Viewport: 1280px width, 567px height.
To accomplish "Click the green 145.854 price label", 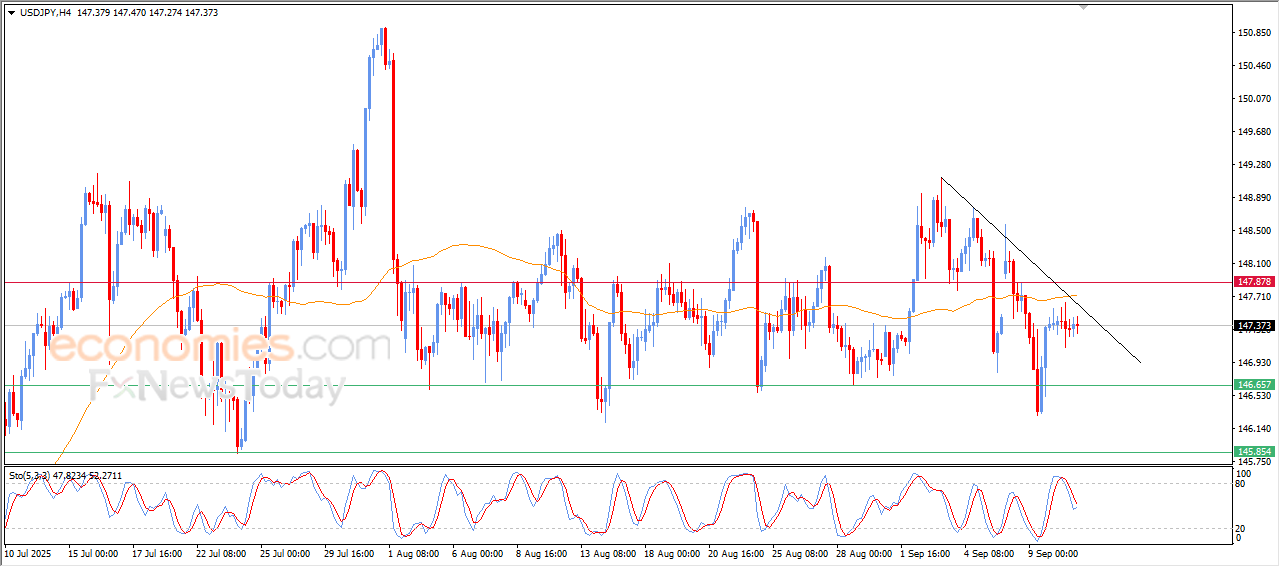I will pos(1255,452).
